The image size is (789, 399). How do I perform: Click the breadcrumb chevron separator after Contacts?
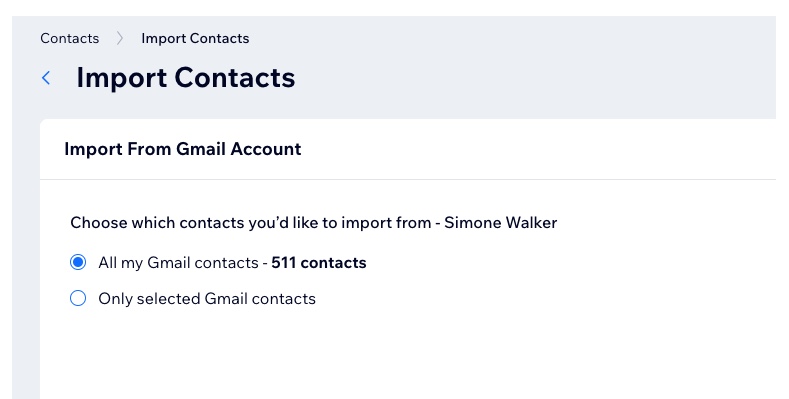pos(120,38)
